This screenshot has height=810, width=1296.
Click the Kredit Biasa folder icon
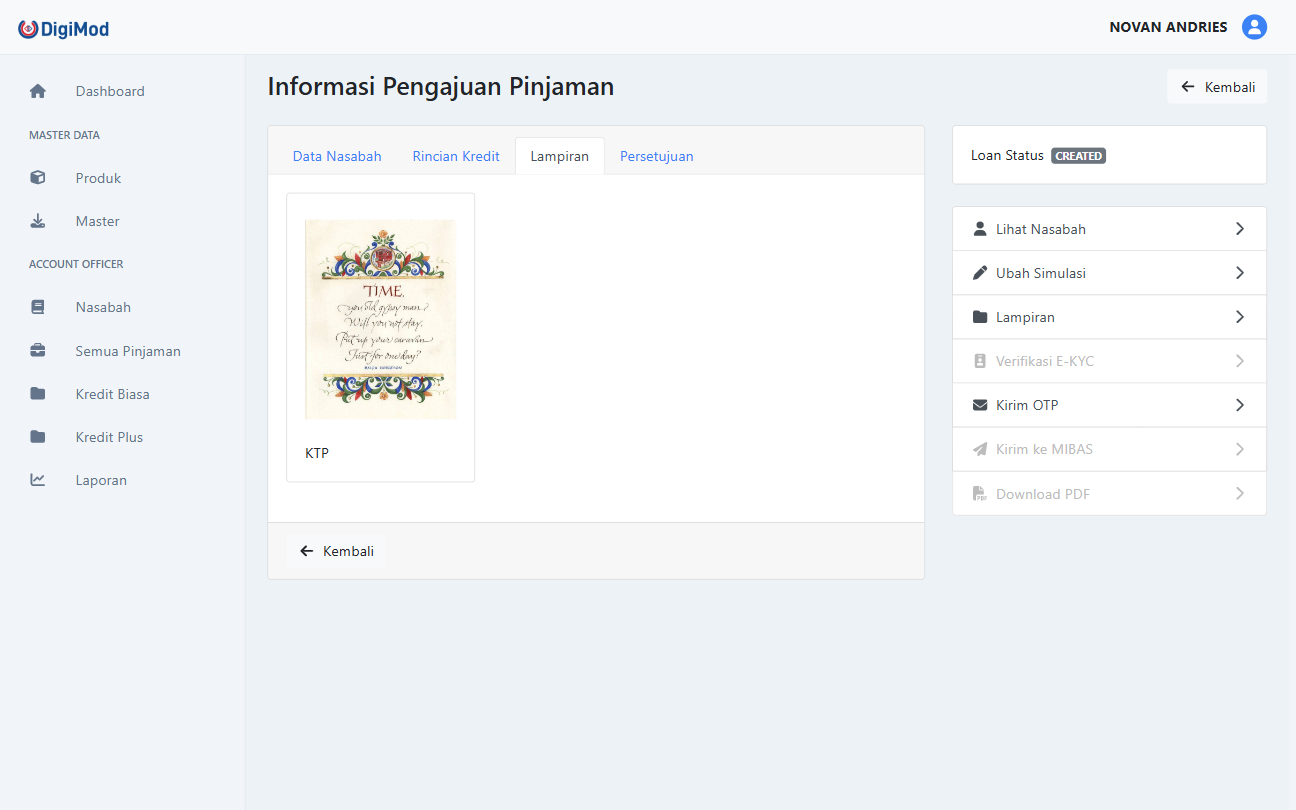point(38,394)
